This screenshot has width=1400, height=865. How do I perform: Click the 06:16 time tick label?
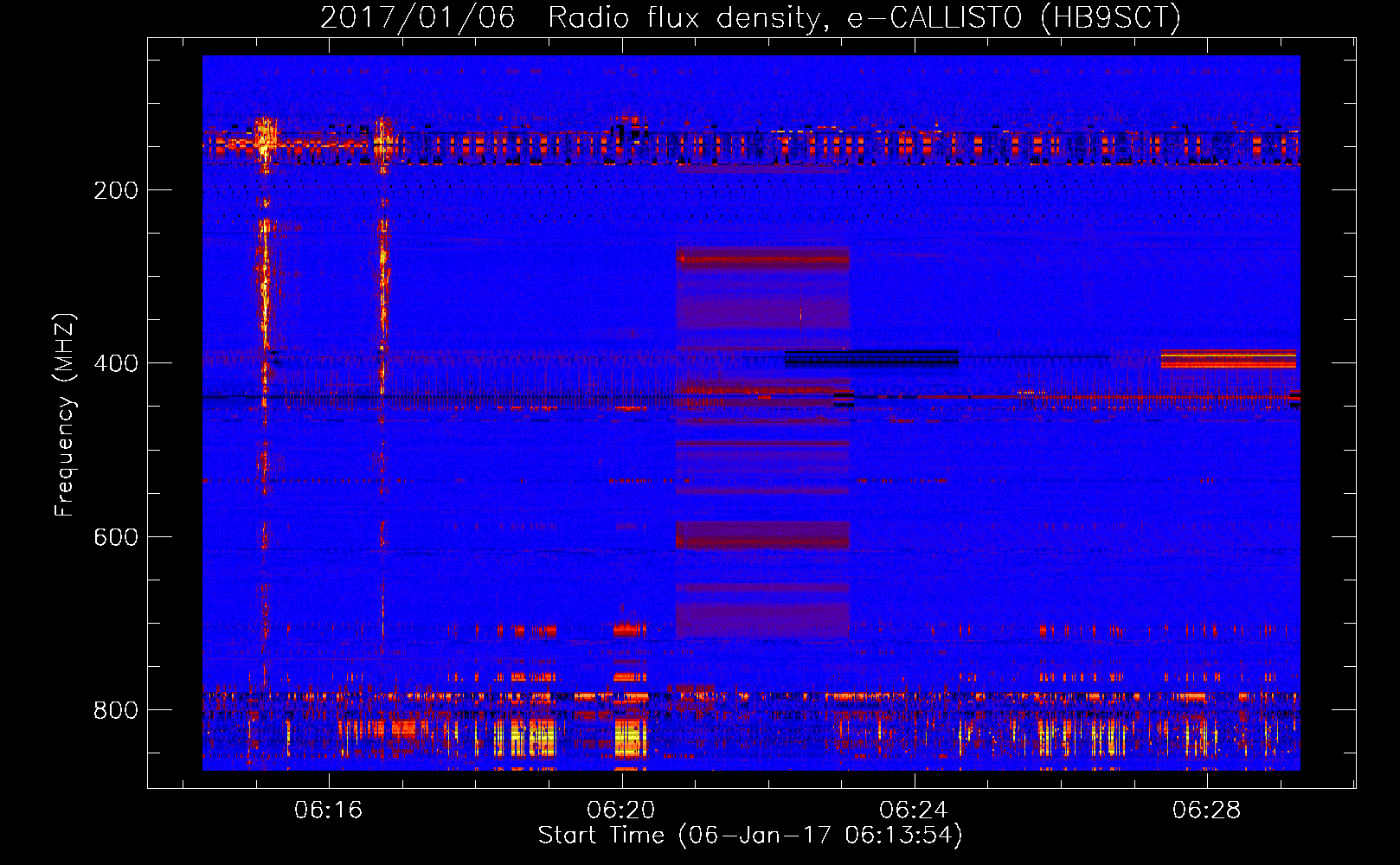click(328, 810)
